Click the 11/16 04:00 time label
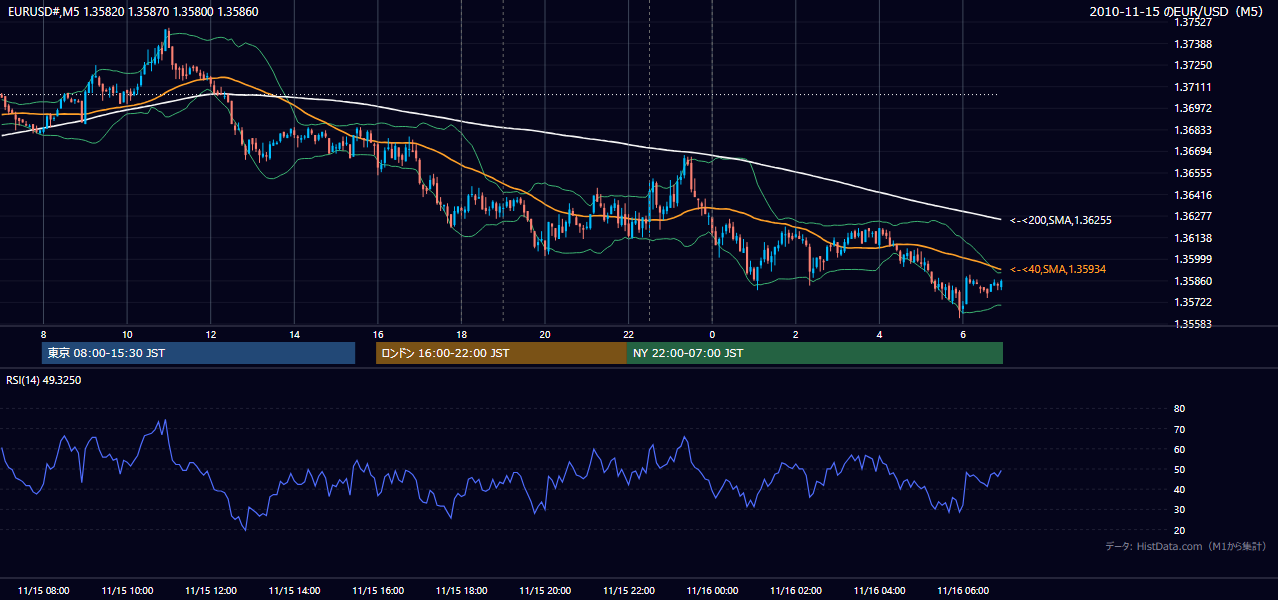 [x=880, y=591]
